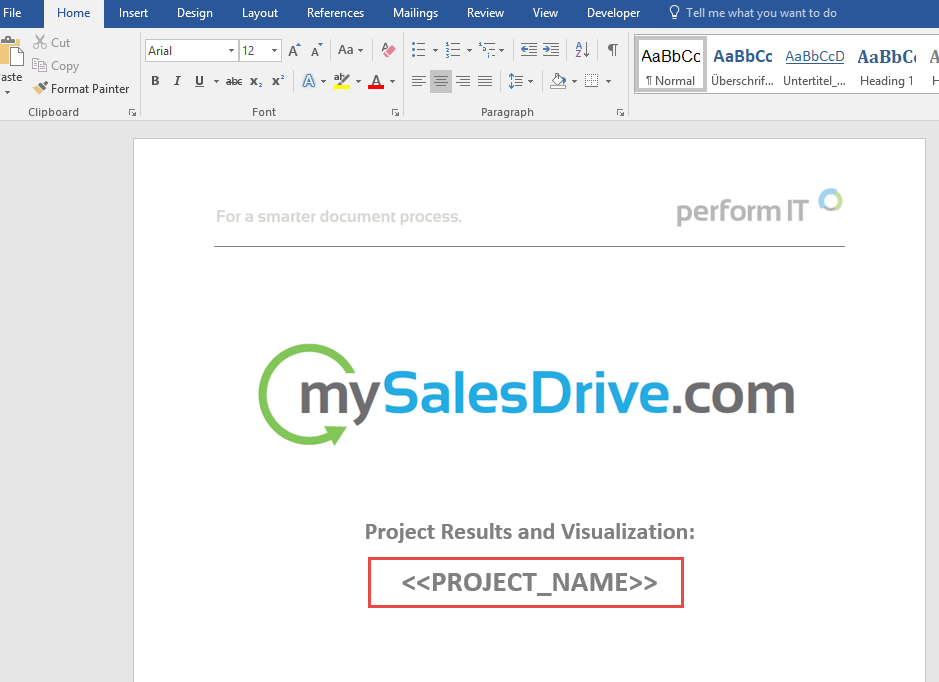Apply strikethrough formatting
Screen dimensions: 939x682
[234, 81]
